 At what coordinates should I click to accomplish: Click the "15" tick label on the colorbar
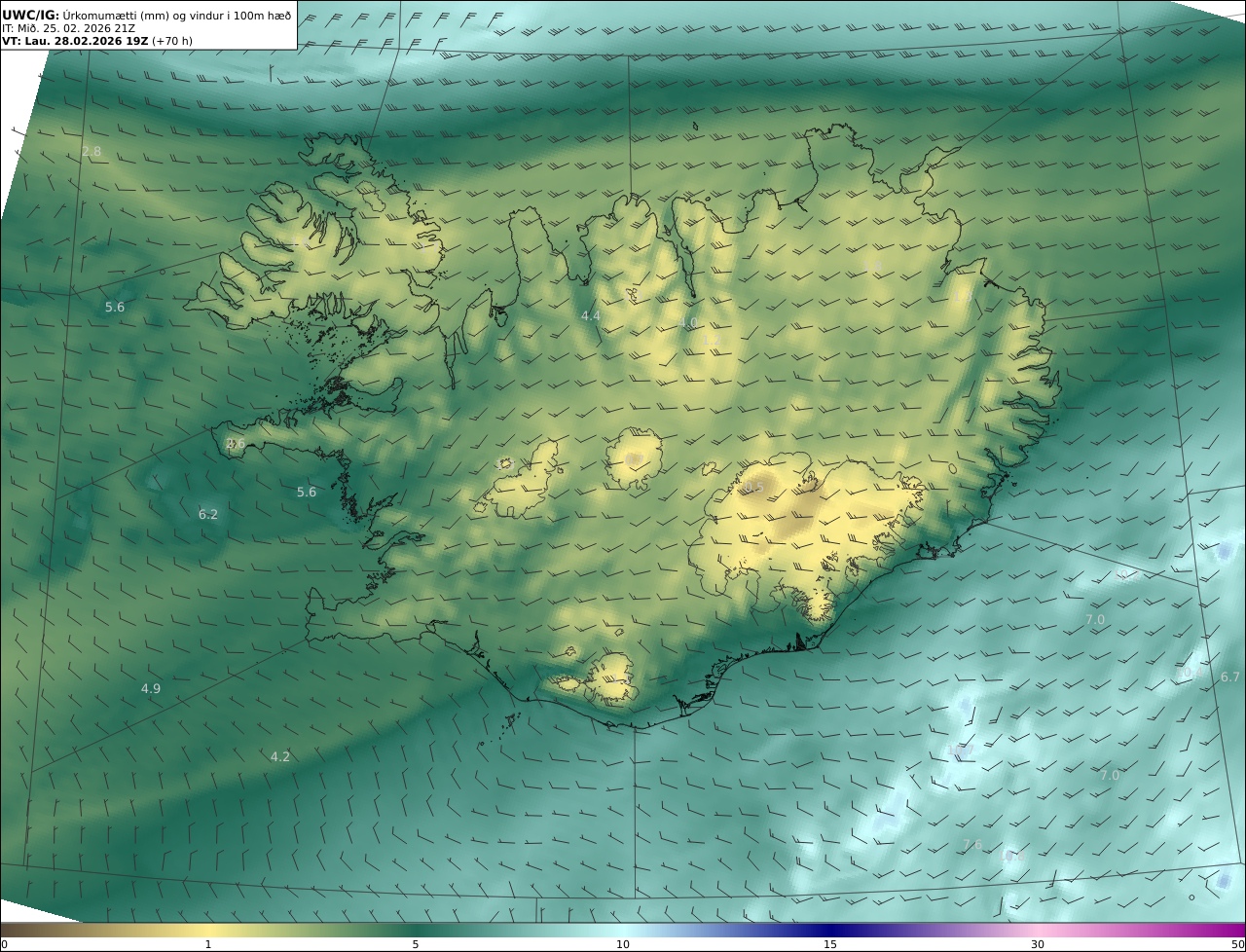coord(830,944)
